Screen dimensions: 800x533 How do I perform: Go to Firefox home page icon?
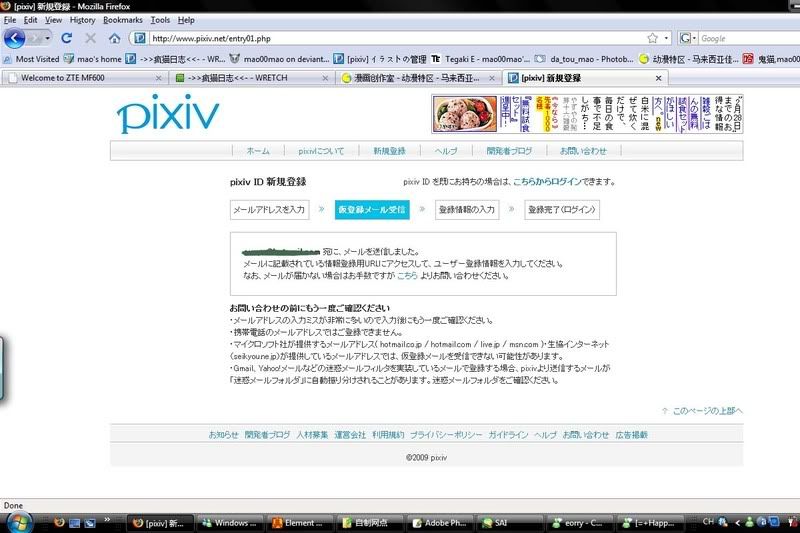[x=114, y=38]
